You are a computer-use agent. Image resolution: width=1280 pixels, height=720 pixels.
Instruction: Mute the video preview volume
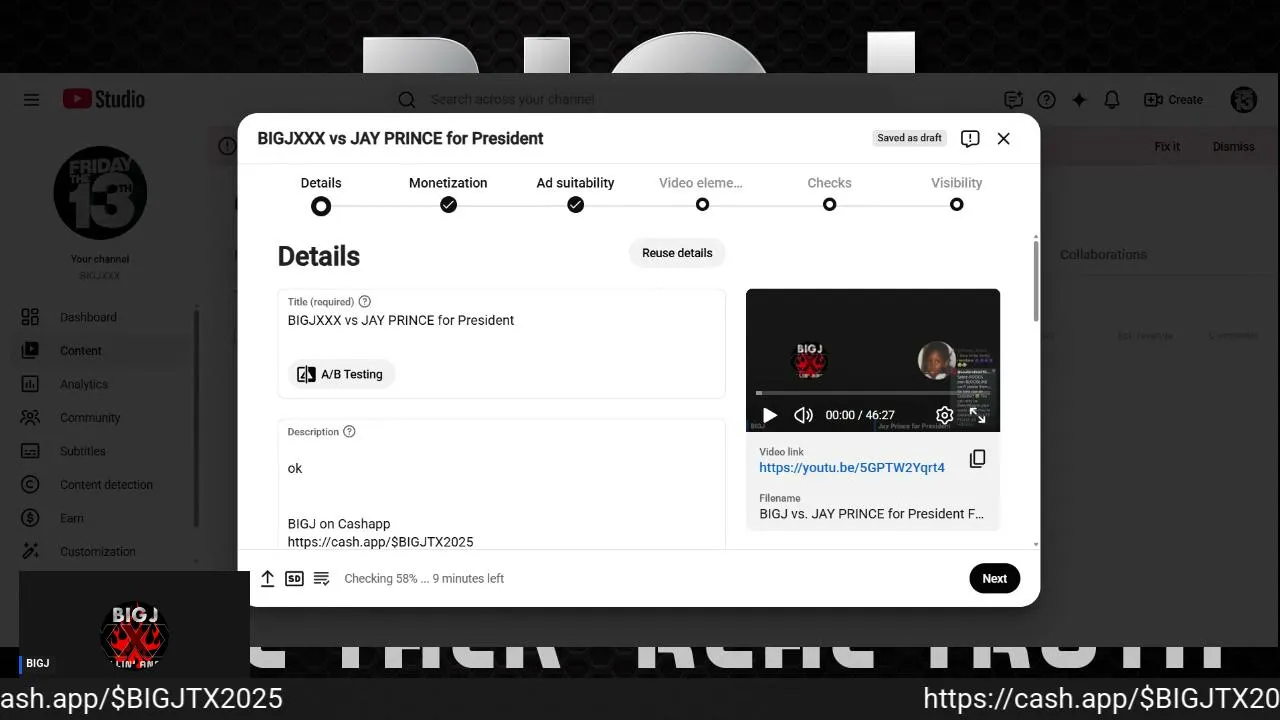click(803, 415)
